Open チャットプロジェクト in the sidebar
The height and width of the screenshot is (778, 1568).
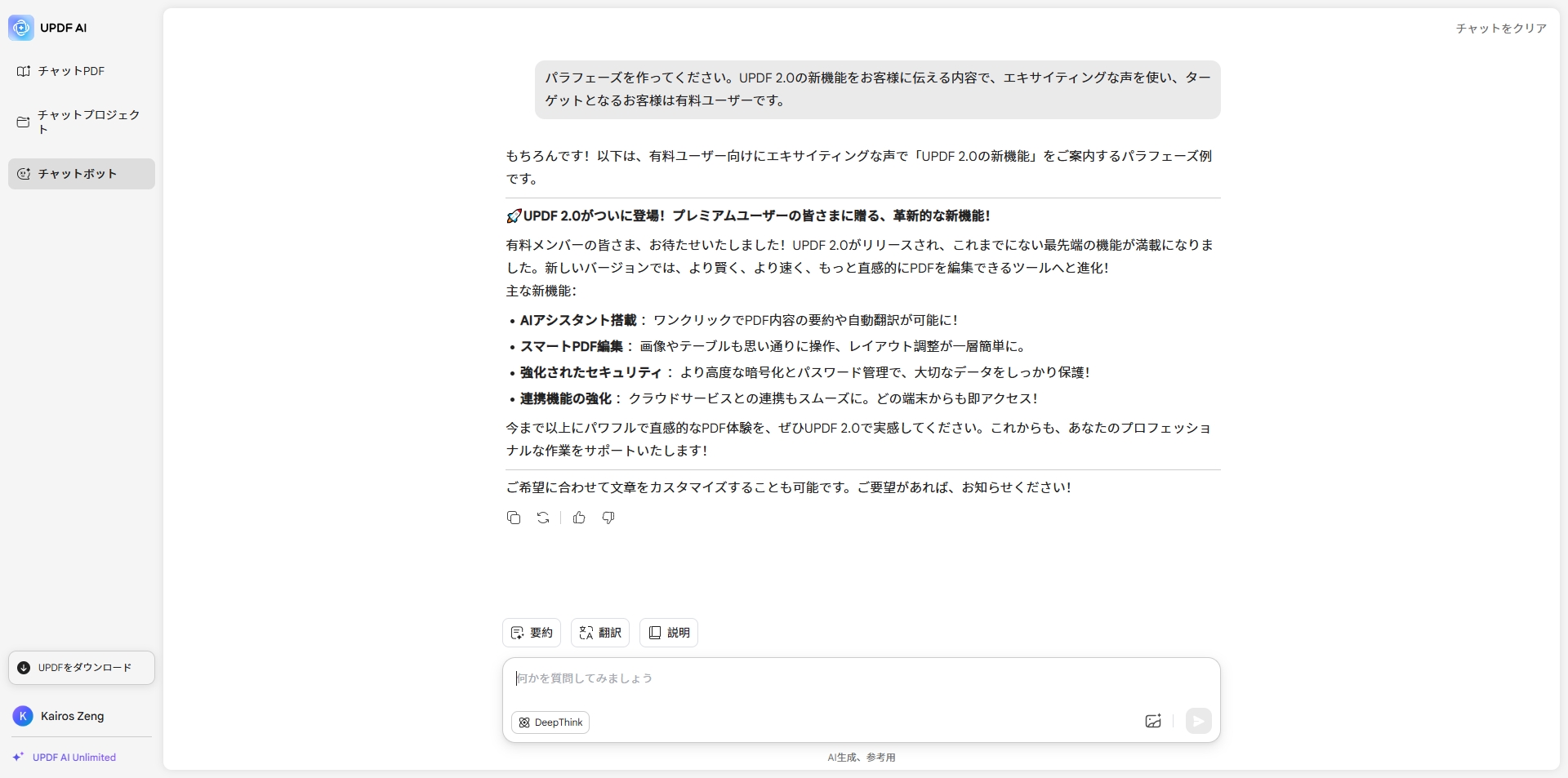click(81, 122)
